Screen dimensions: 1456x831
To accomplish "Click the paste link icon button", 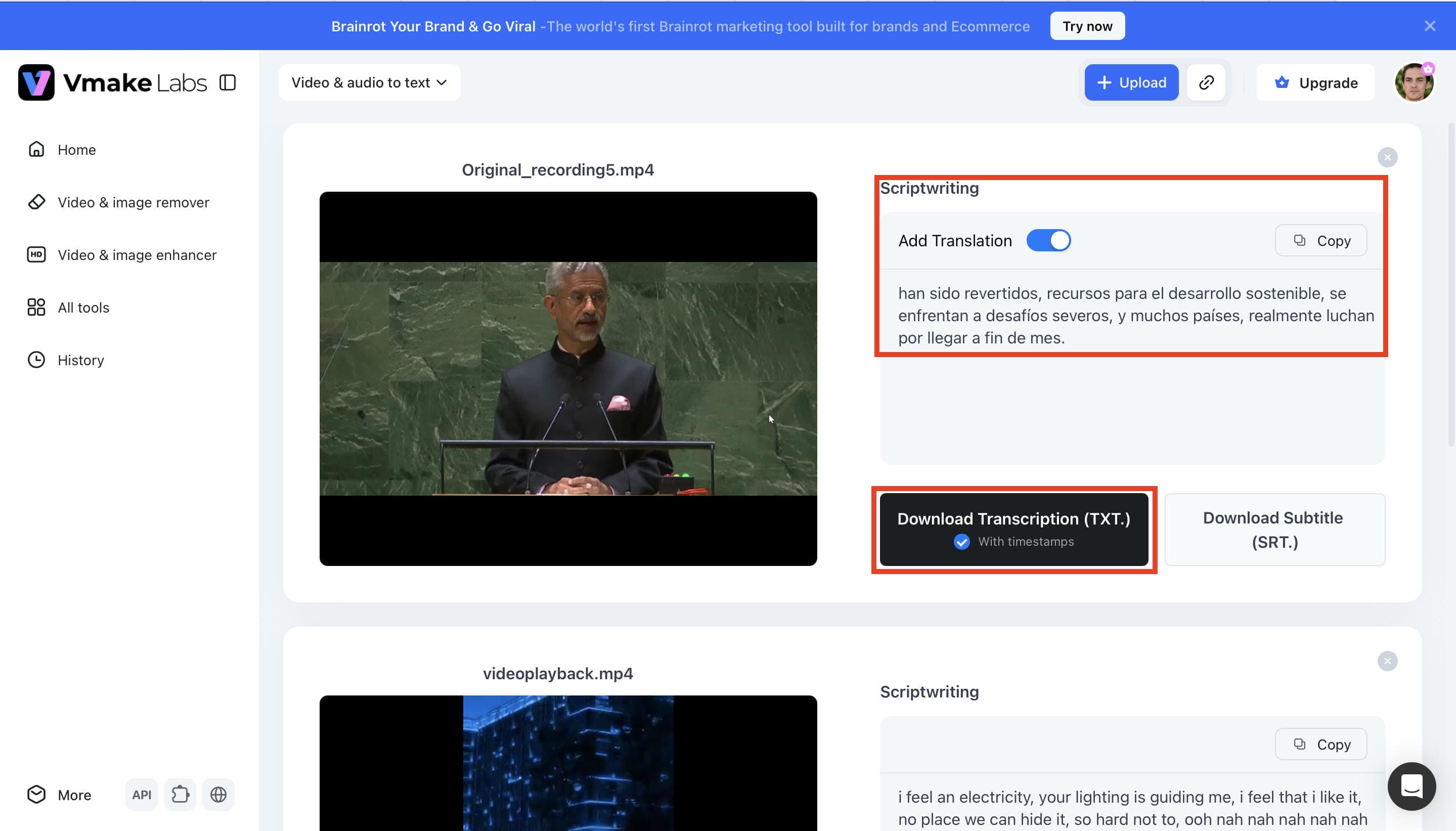I will (1206, 83).
